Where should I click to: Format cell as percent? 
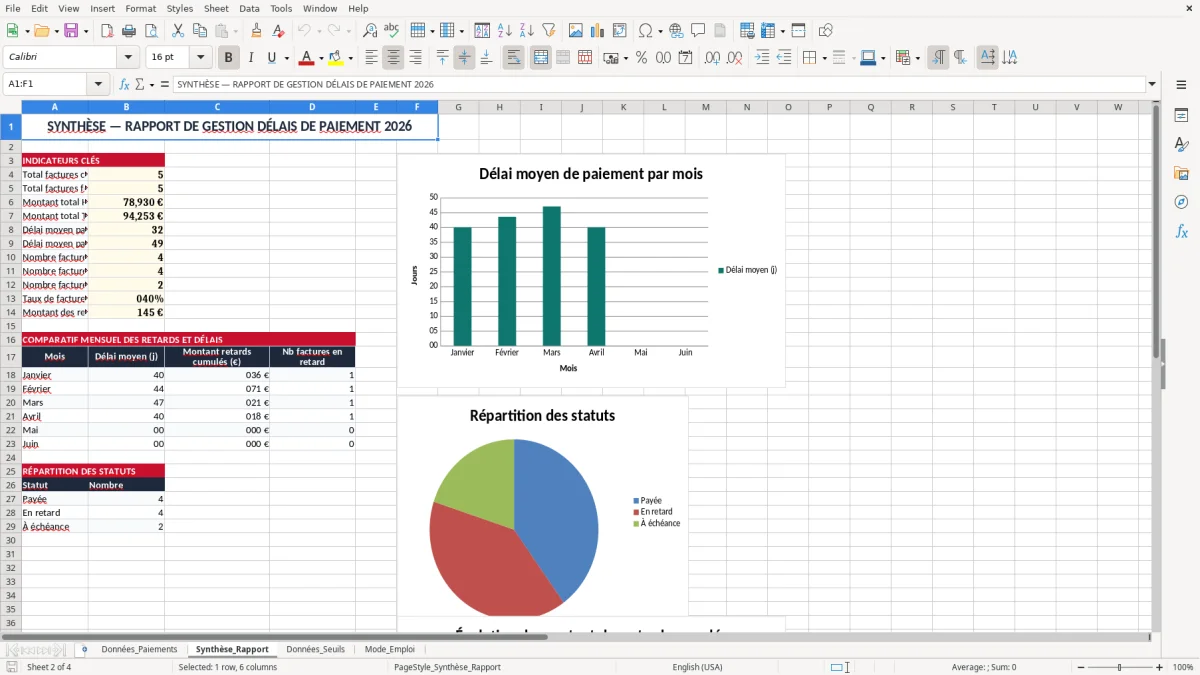641,58
